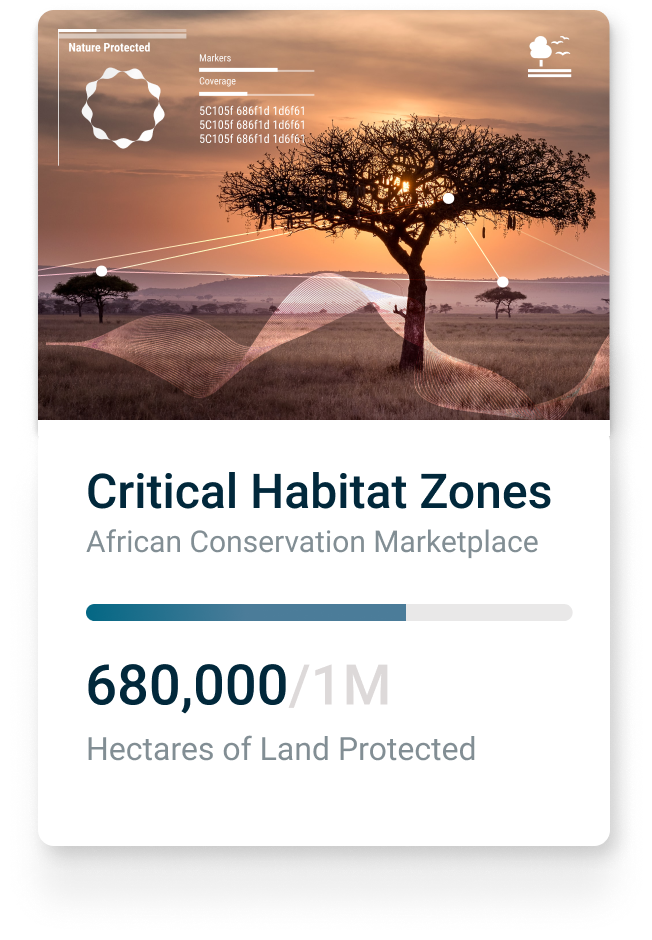Open the African Conservation Marketplace link
The width and height of the screenshot is (652, 940).
coord(312,542)
